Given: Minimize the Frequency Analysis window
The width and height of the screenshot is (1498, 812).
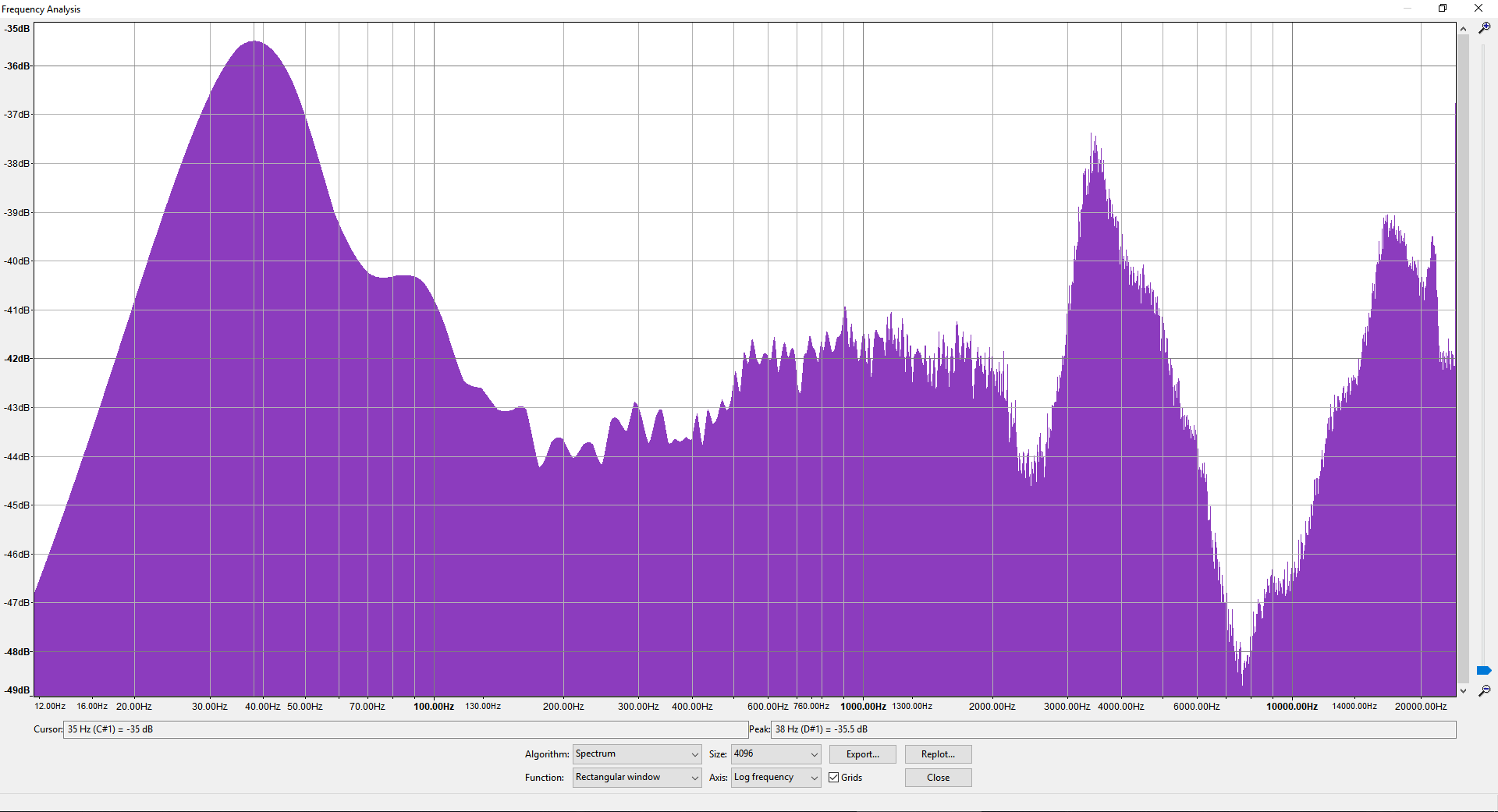Looking at the screenshot, I should tap(1407, 9).
